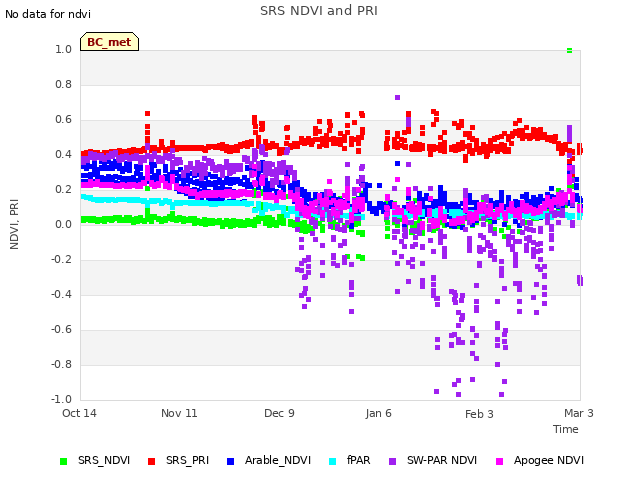Click the red SRS_PRI legend swatch

(151, 461)
